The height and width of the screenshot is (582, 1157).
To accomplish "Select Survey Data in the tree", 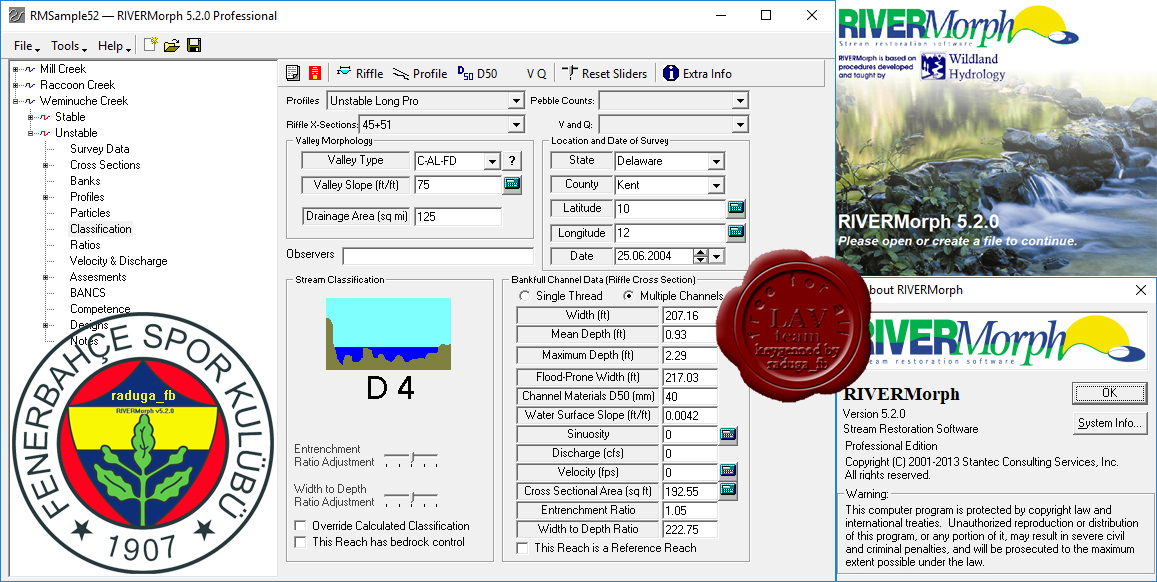I will pyautogui.click(x=100, y=149).
